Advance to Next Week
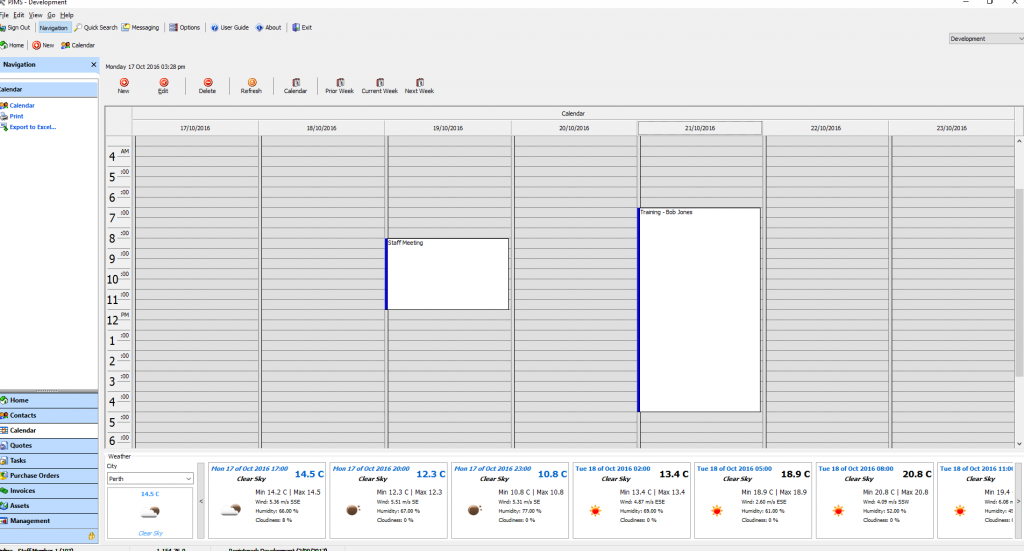Screen dimensions: 1024x551 pos(419,83)
